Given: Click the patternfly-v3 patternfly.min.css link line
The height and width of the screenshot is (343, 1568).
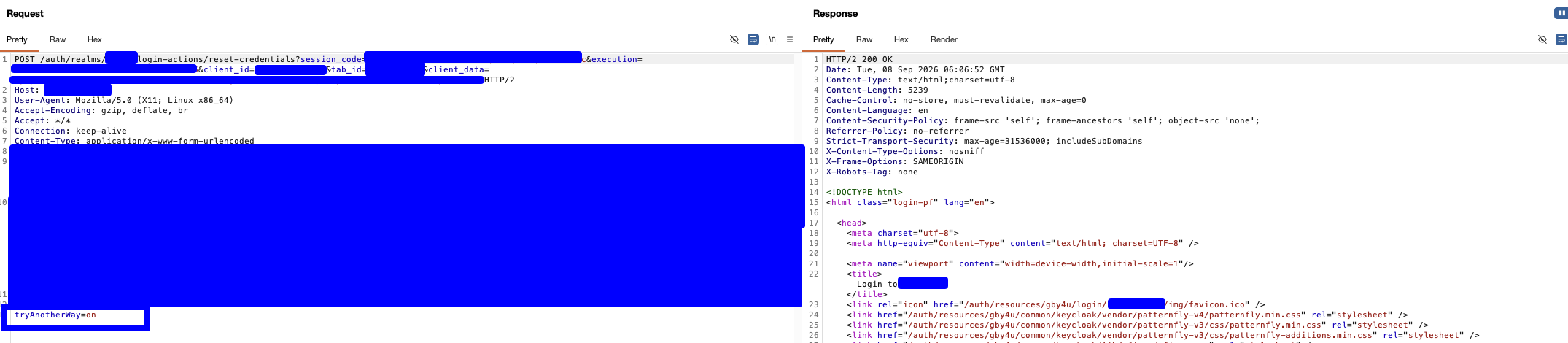Looking at the screenshot, I should coord(1138,325).
